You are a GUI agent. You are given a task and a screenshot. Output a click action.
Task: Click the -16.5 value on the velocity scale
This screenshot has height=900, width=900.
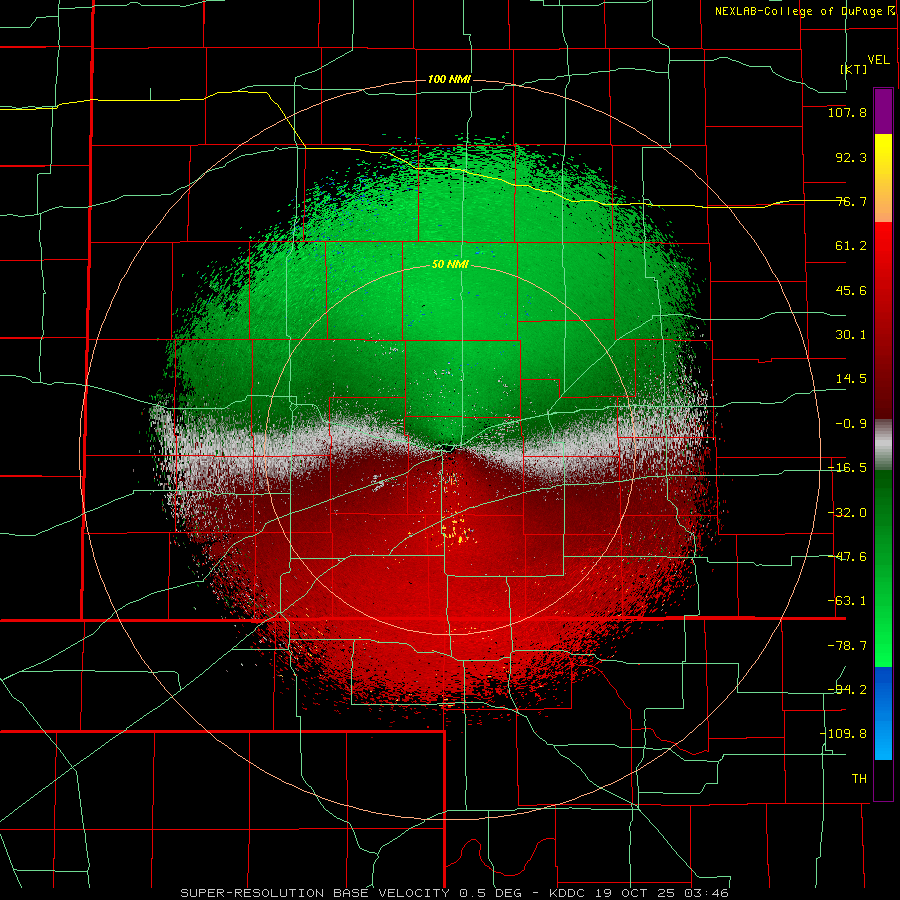tap(847, 468)
